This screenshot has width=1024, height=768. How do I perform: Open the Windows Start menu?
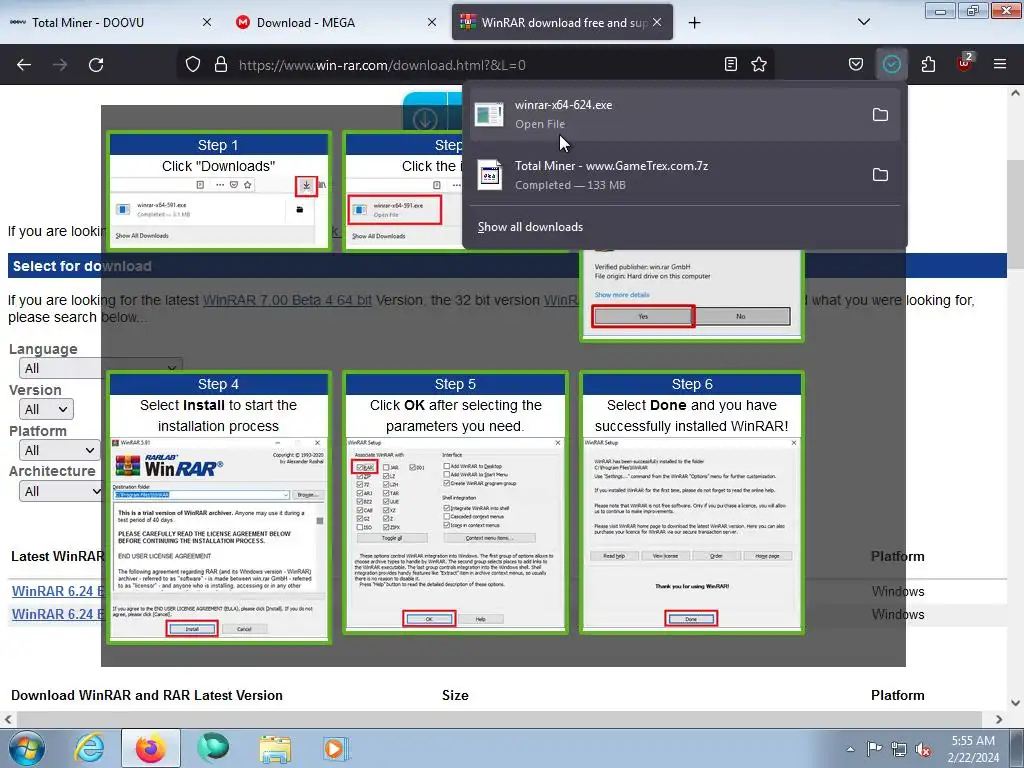coord(26,748)
